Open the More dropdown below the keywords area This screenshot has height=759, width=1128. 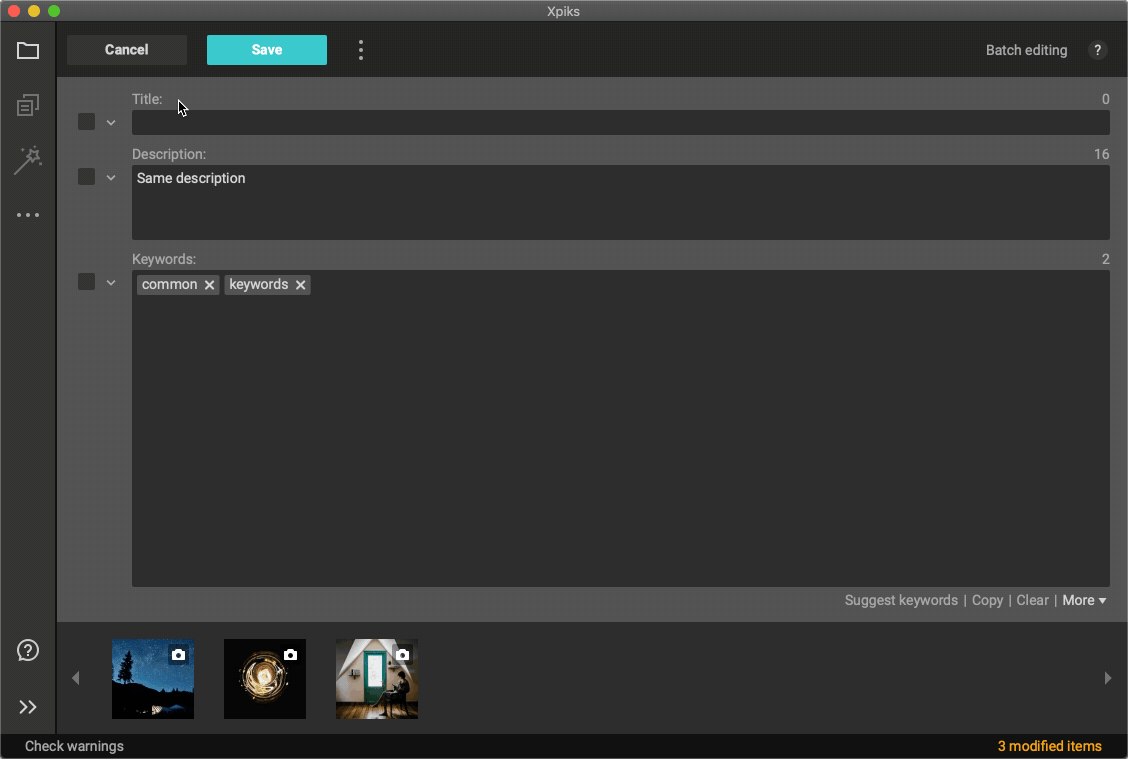tap(1084, 600)
